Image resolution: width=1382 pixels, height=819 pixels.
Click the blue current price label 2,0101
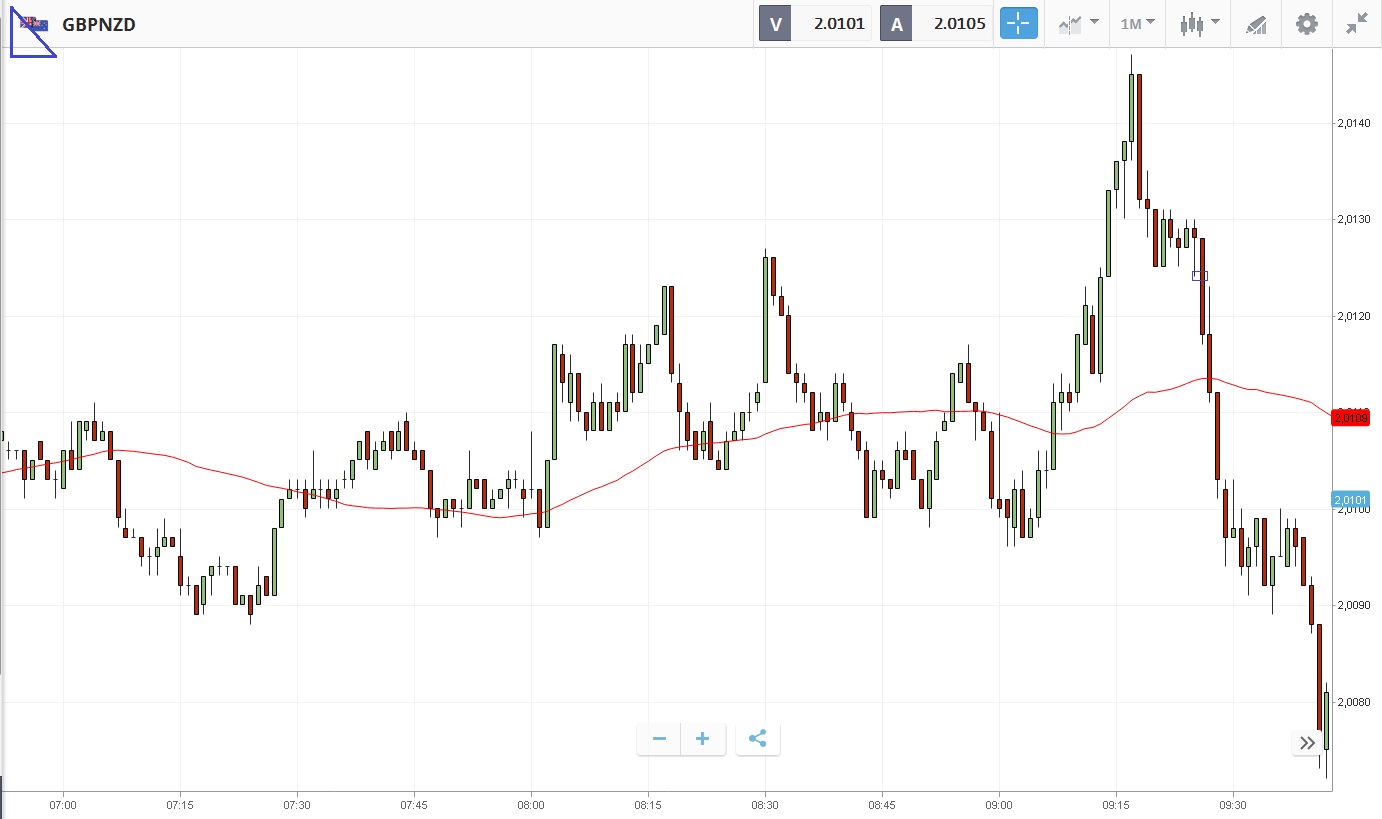(x=1350, y=499)
